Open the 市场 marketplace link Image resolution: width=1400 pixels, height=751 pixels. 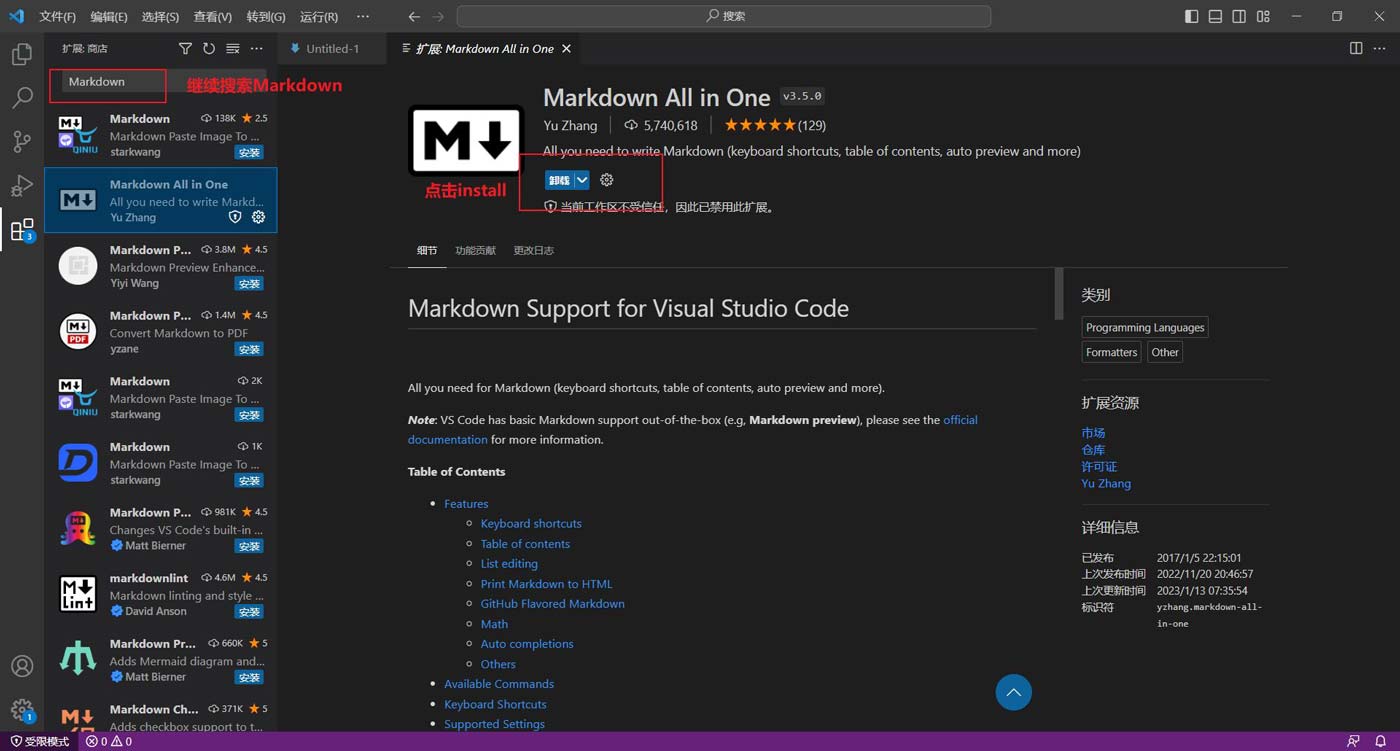(x=1093, y=433)
